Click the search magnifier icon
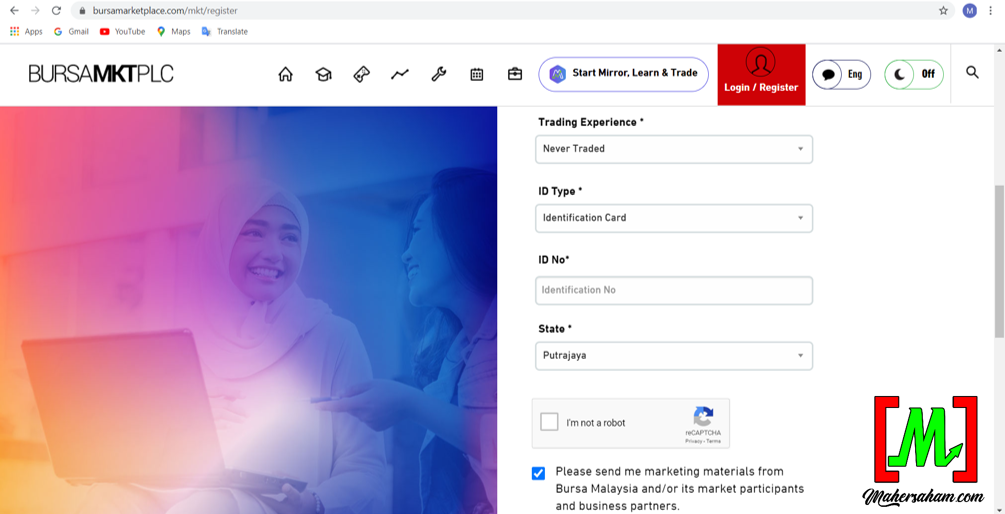The height and width of the screenshot is (514, 1005). coord(972,73)
